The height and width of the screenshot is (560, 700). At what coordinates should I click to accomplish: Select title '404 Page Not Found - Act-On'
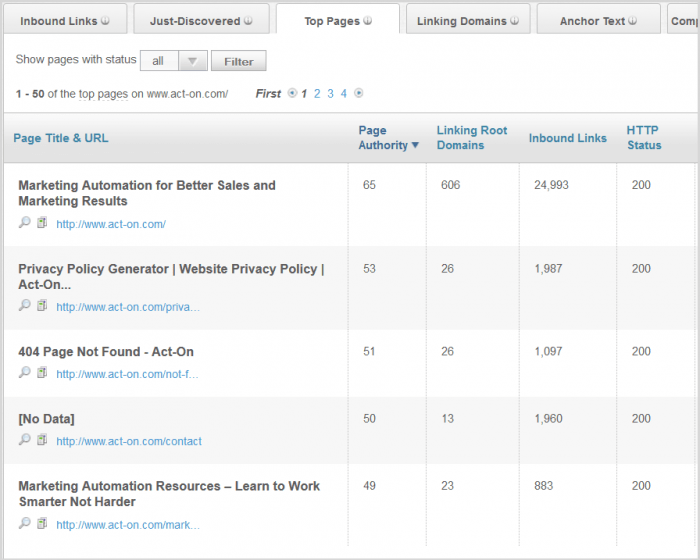coord(106,352)
